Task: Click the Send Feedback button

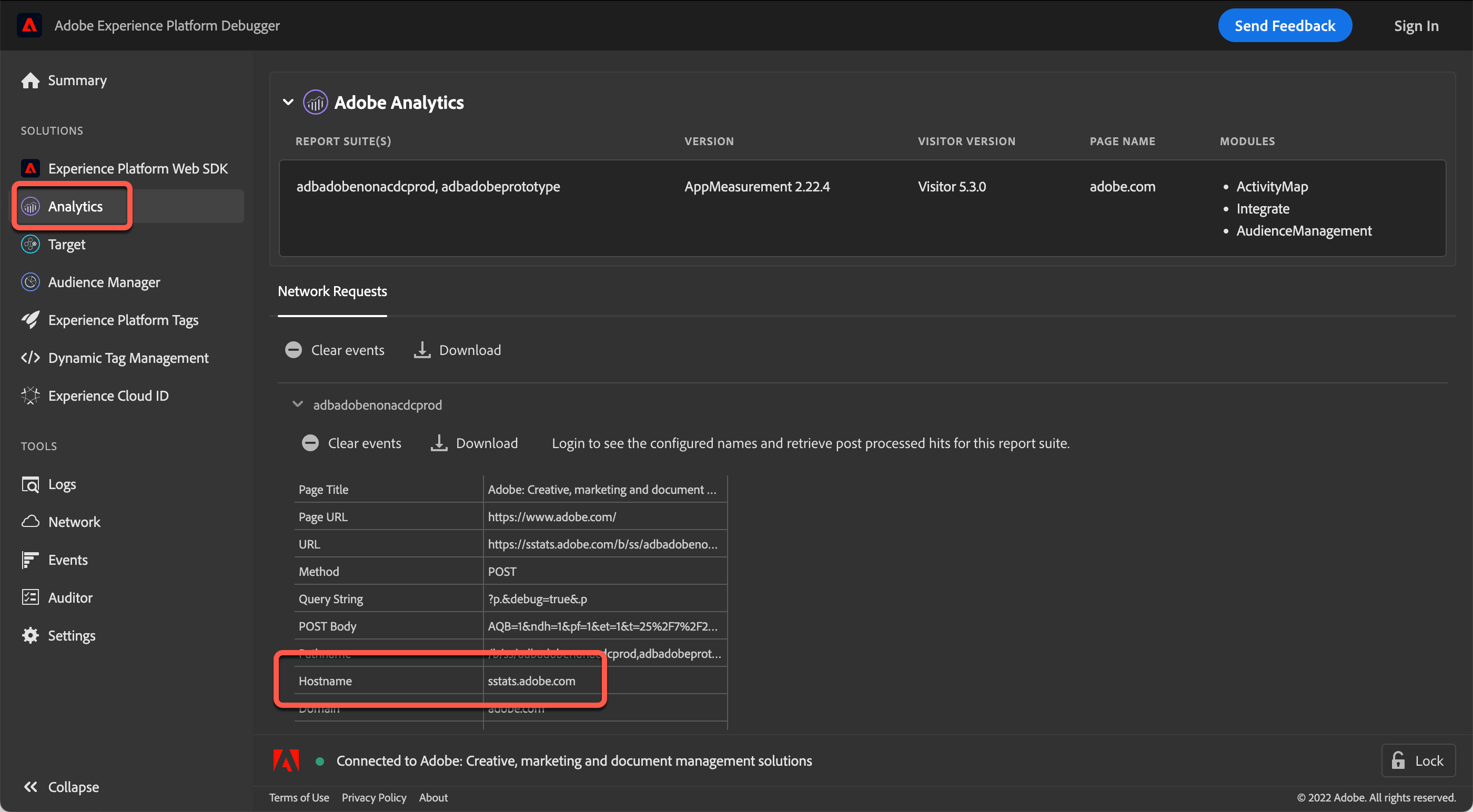Action: [1284, 26]
